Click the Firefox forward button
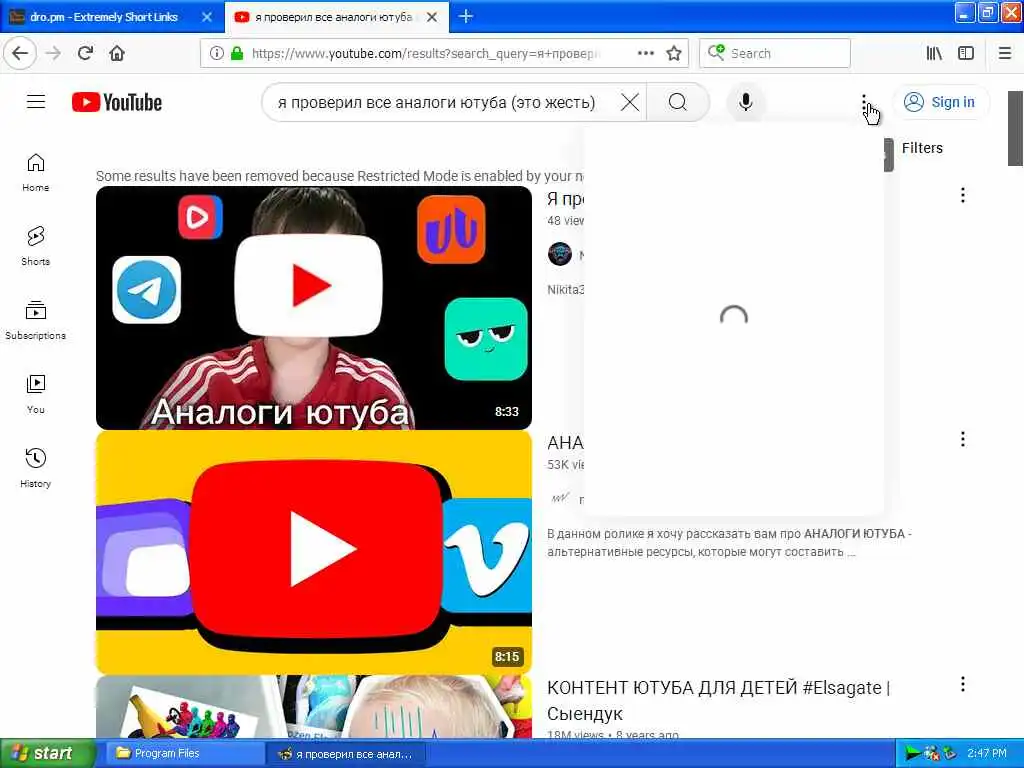Image resolution: width=1024 pixels, height=768 pixels. click(x=54, y=54)
